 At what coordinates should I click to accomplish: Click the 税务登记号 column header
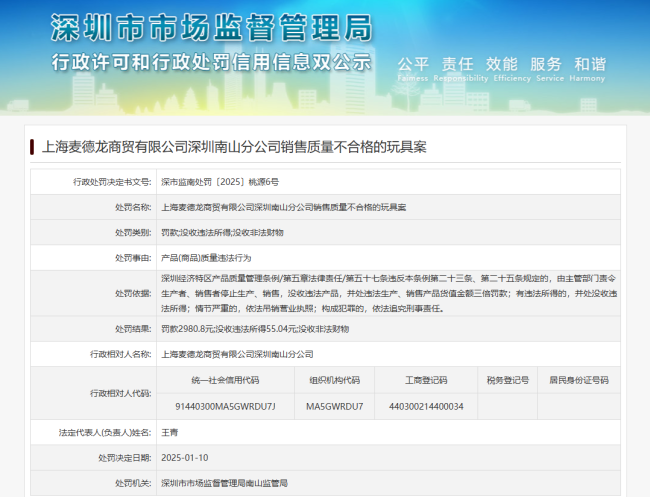[x=508, y=380]
